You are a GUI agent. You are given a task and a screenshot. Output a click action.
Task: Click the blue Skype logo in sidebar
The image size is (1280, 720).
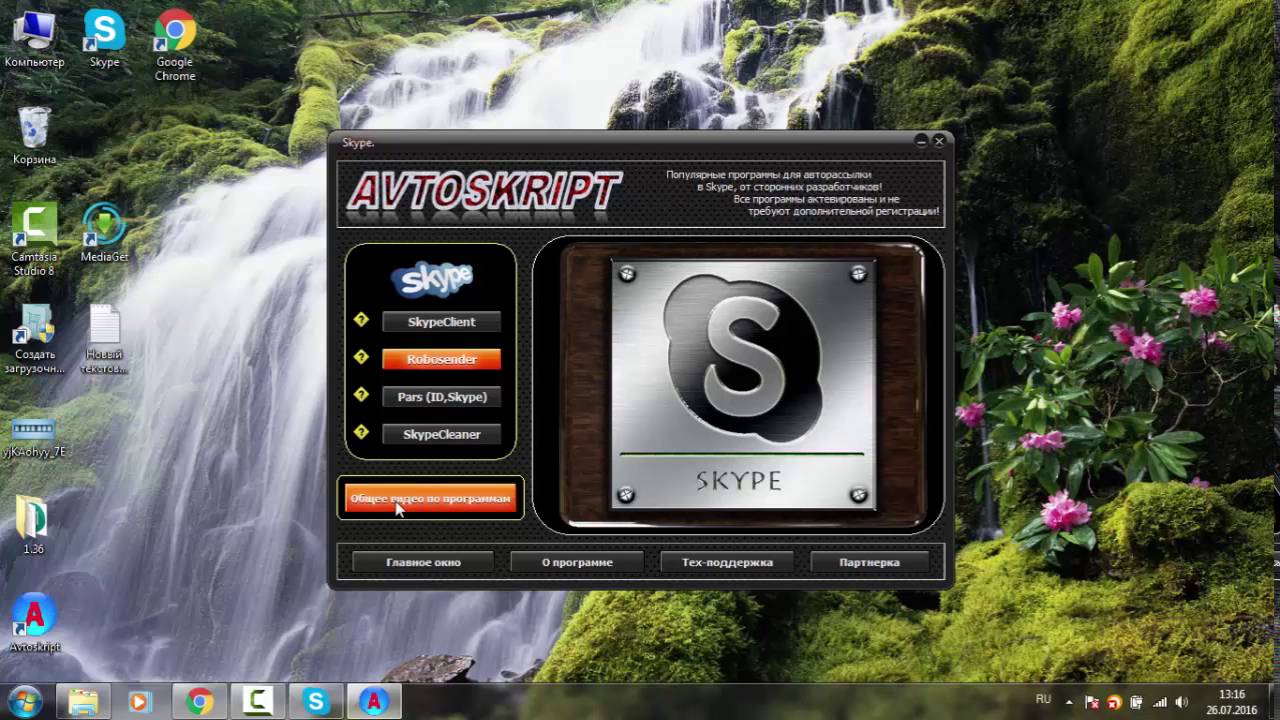coord(432,279)
